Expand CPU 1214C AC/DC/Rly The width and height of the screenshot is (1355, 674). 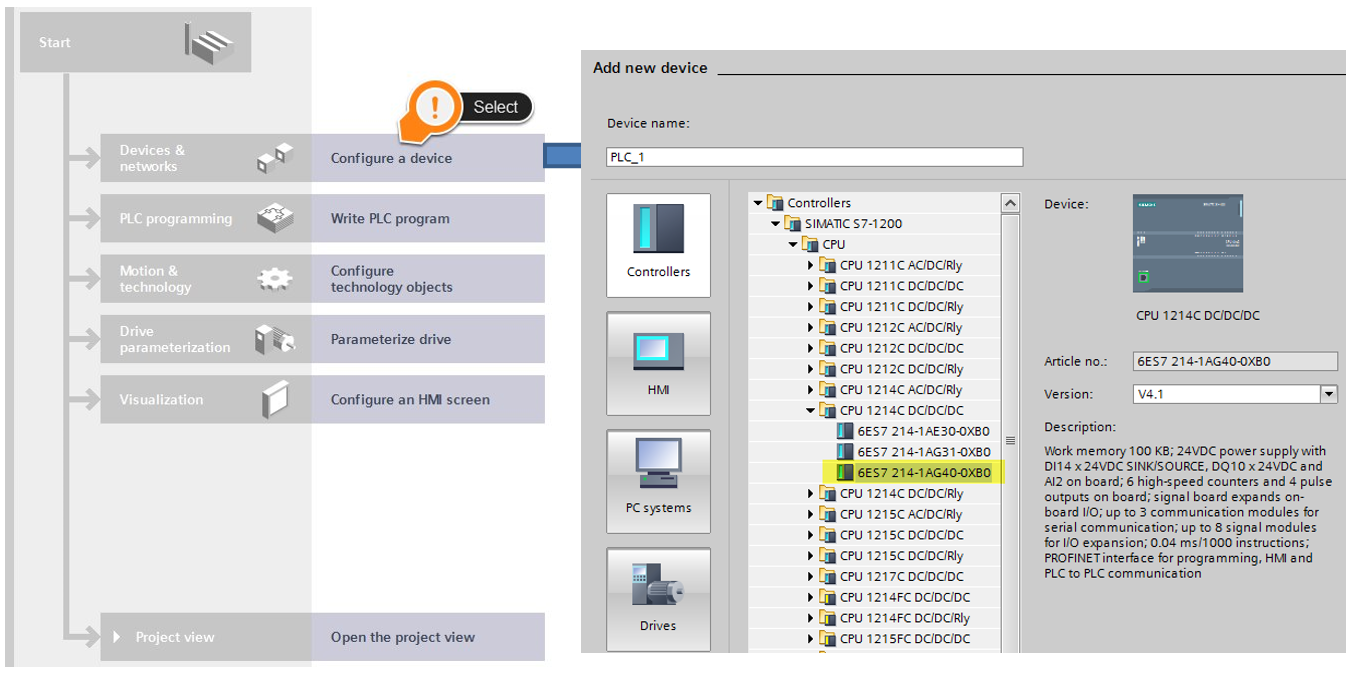pyautogui.click(x=811, y=390)
